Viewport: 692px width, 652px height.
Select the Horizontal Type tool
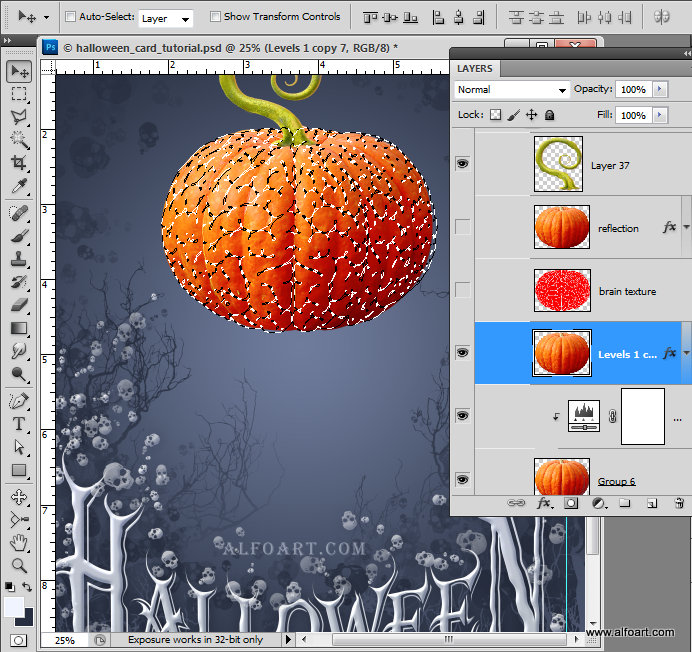19,423
